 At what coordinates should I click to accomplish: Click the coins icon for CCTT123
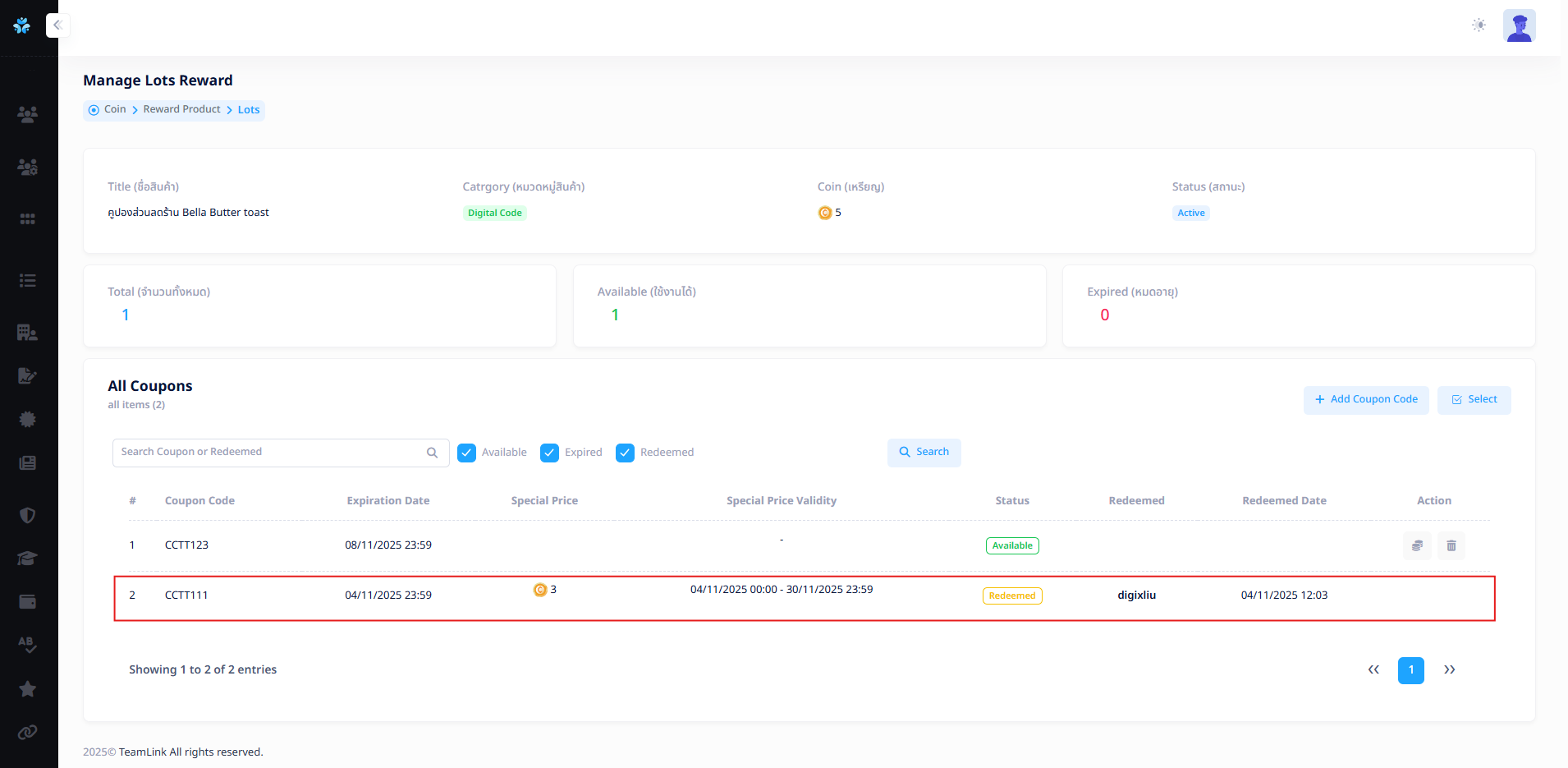1417,545
